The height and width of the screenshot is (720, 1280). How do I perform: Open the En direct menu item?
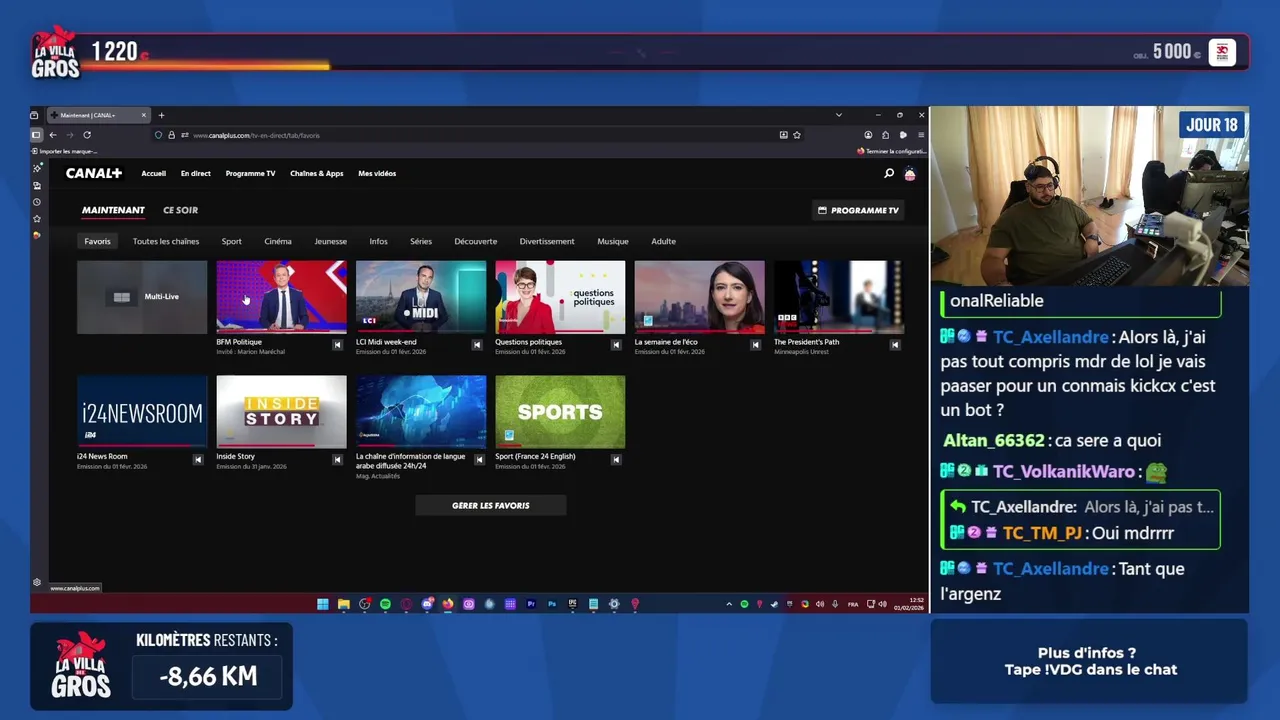[196, 173]
